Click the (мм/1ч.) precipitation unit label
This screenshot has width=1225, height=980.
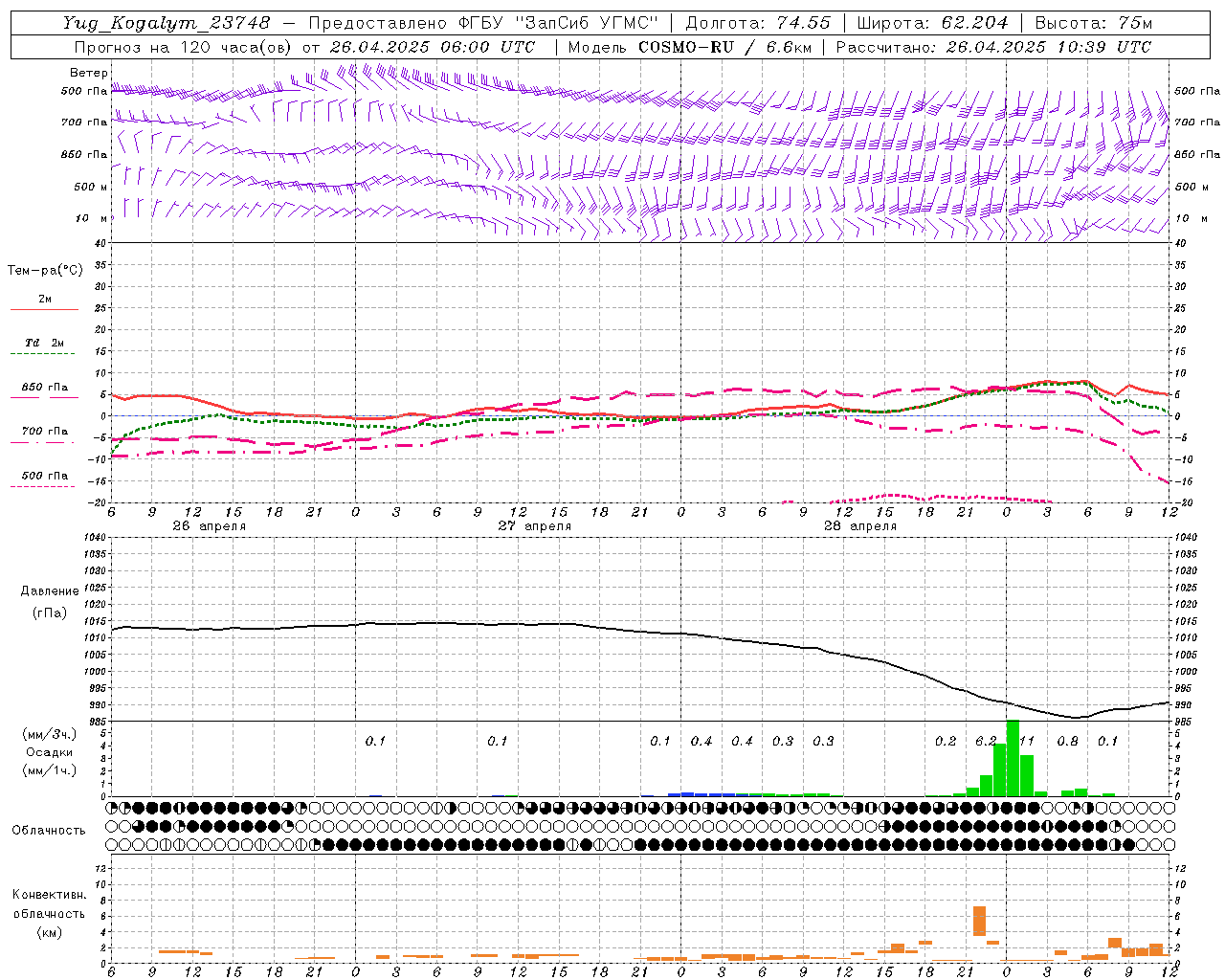pos(50,770)
